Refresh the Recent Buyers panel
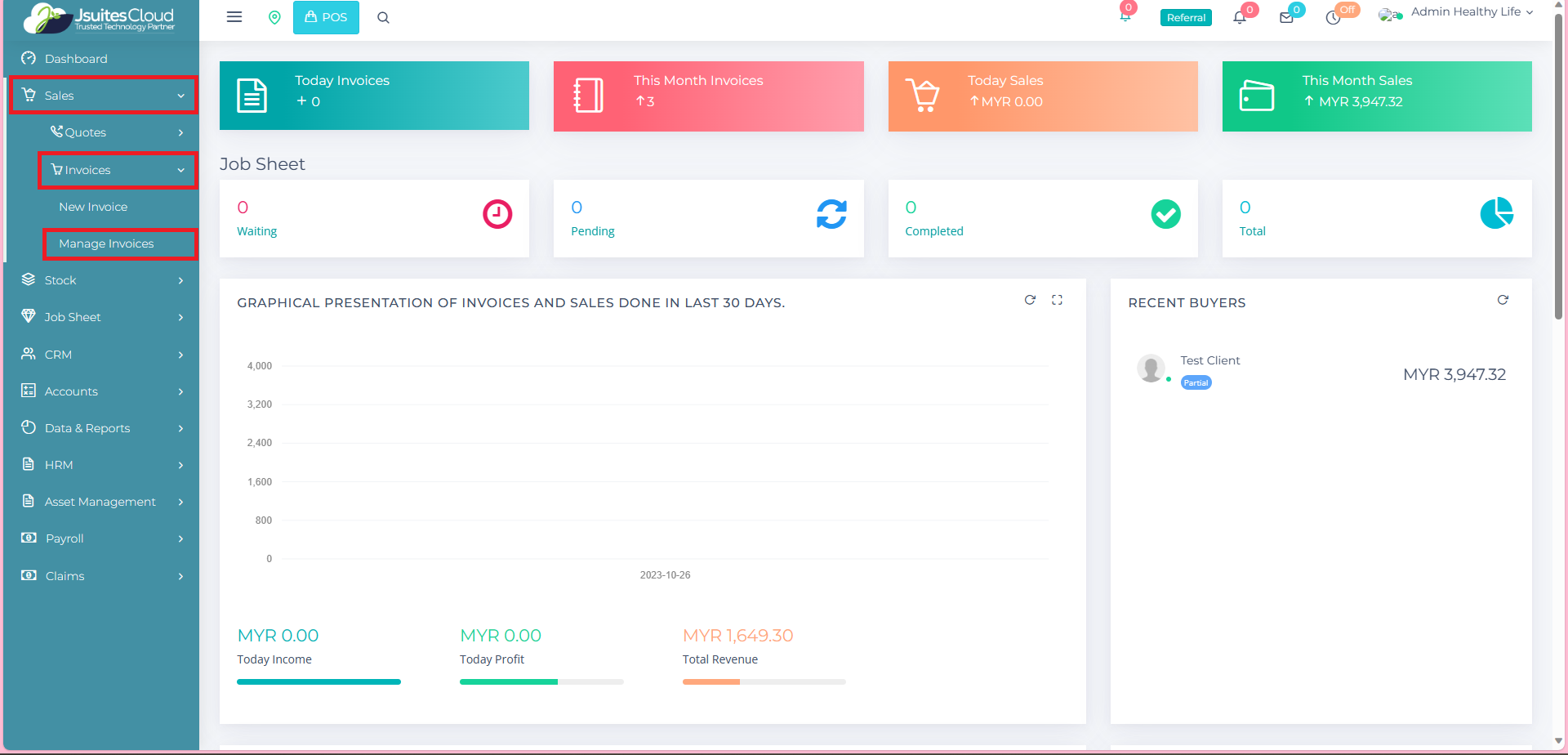 (1503, 300)
